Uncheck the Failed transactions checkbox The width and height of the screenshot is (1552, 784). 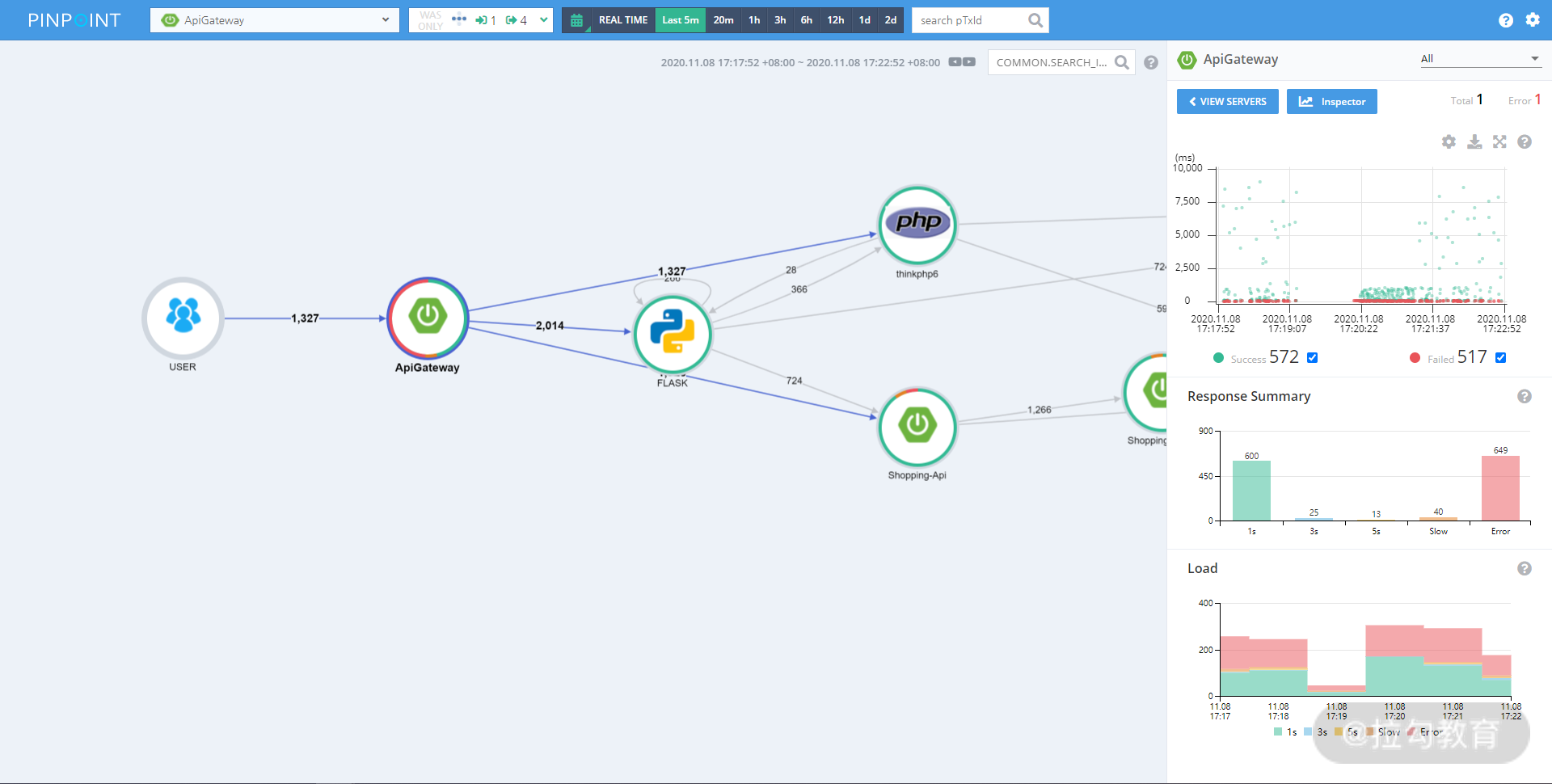click(x=1501, y=357)
